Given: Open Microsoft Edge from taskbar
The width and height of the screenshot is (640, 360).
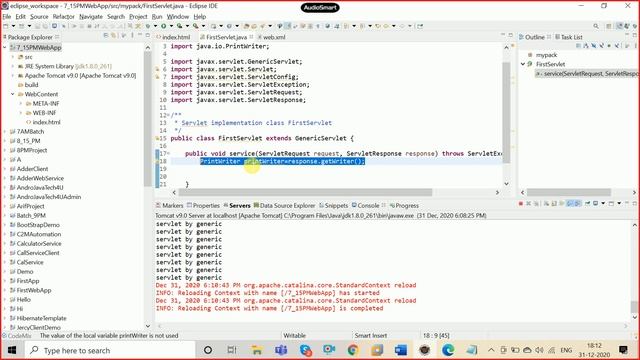Looking at the screenshot, I should pyautogui.click(x=448, y=350).
